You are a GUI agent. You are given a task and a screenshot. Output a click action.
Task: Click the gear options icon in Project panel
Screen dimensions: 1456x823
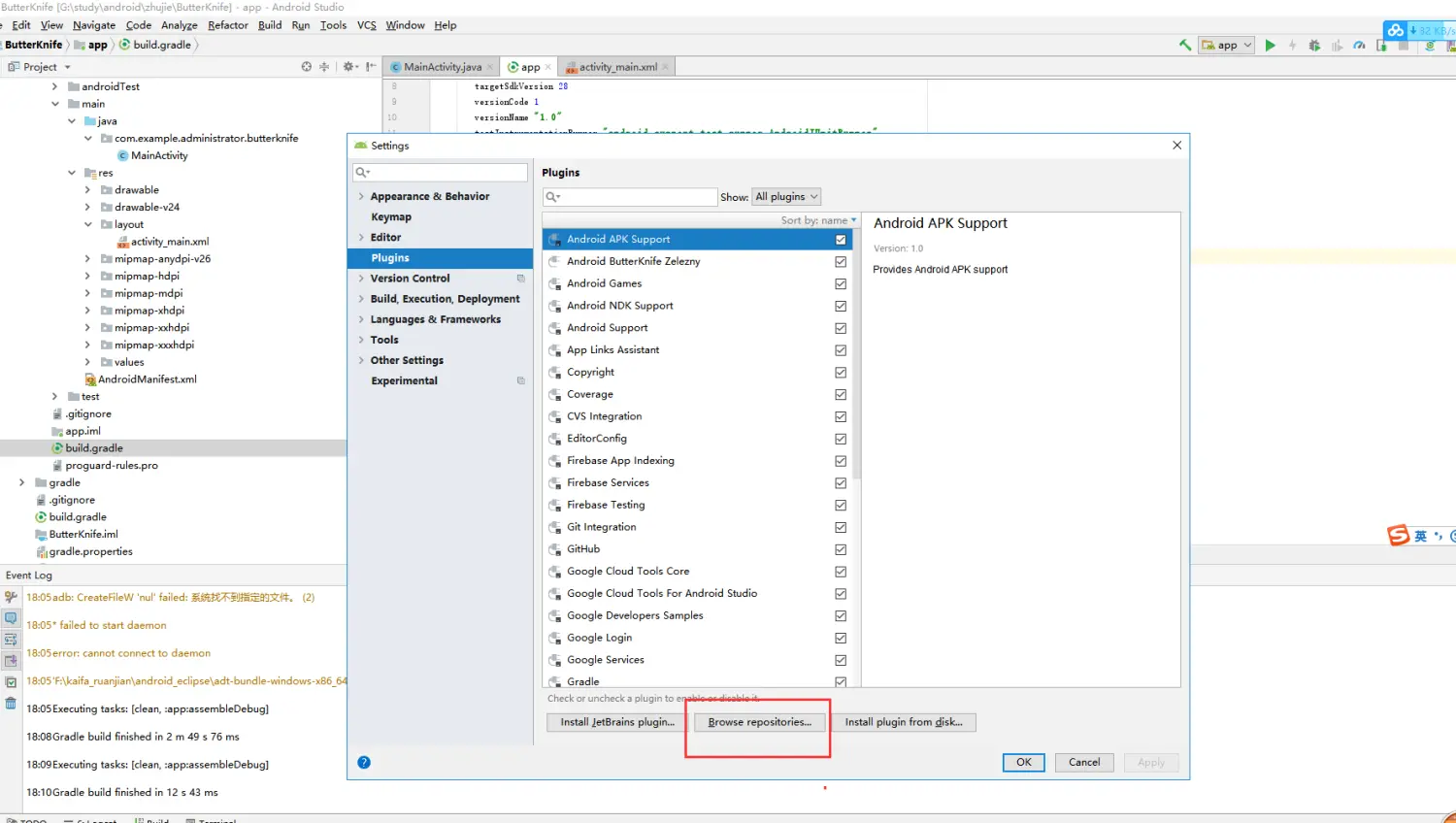coord(349,66)
